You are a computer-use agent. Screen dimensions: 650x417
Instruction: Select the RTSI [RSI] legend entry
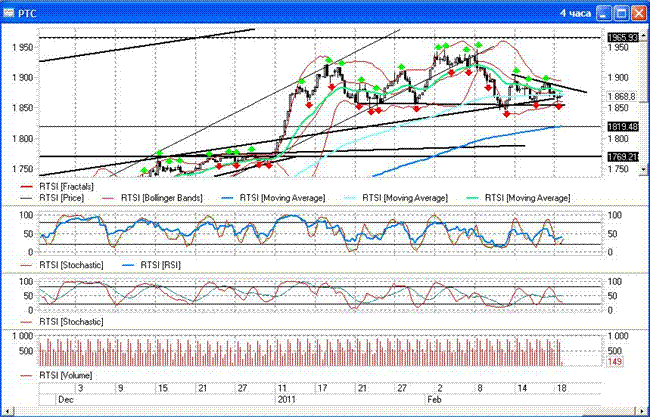[x=151, y=265]
